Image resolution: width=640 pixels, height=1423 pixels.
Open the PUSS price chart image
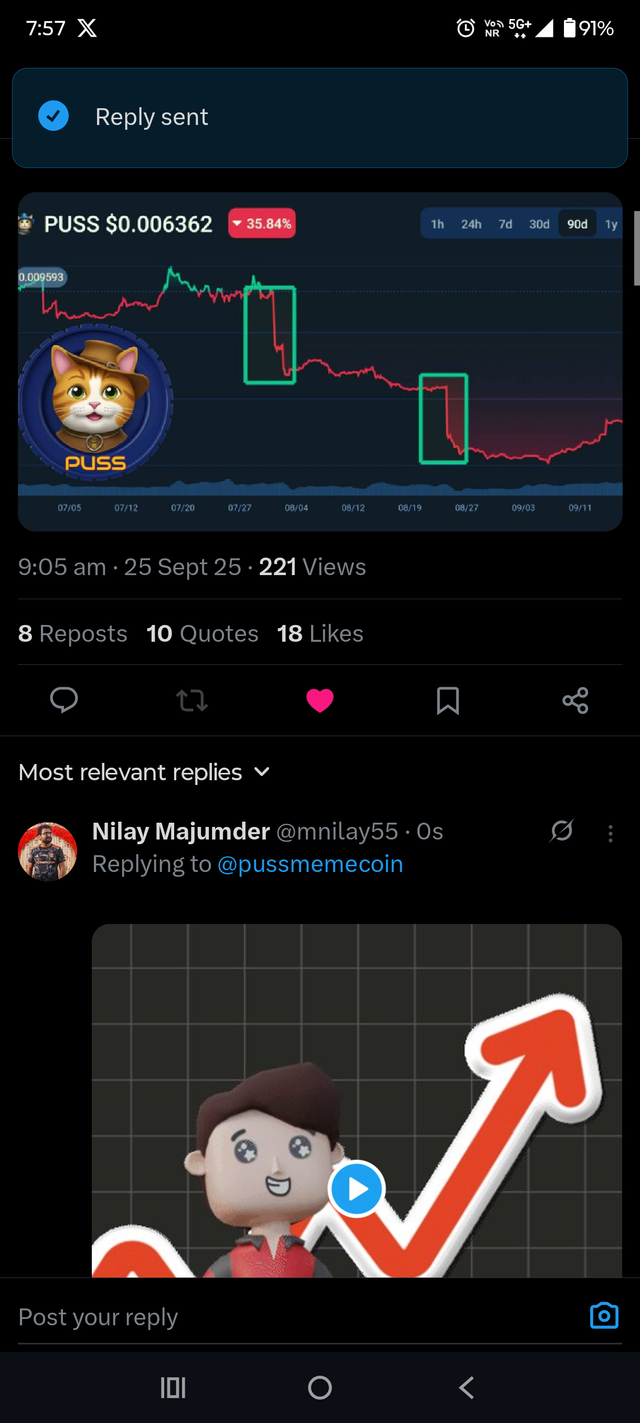click(x=320, y=361)
